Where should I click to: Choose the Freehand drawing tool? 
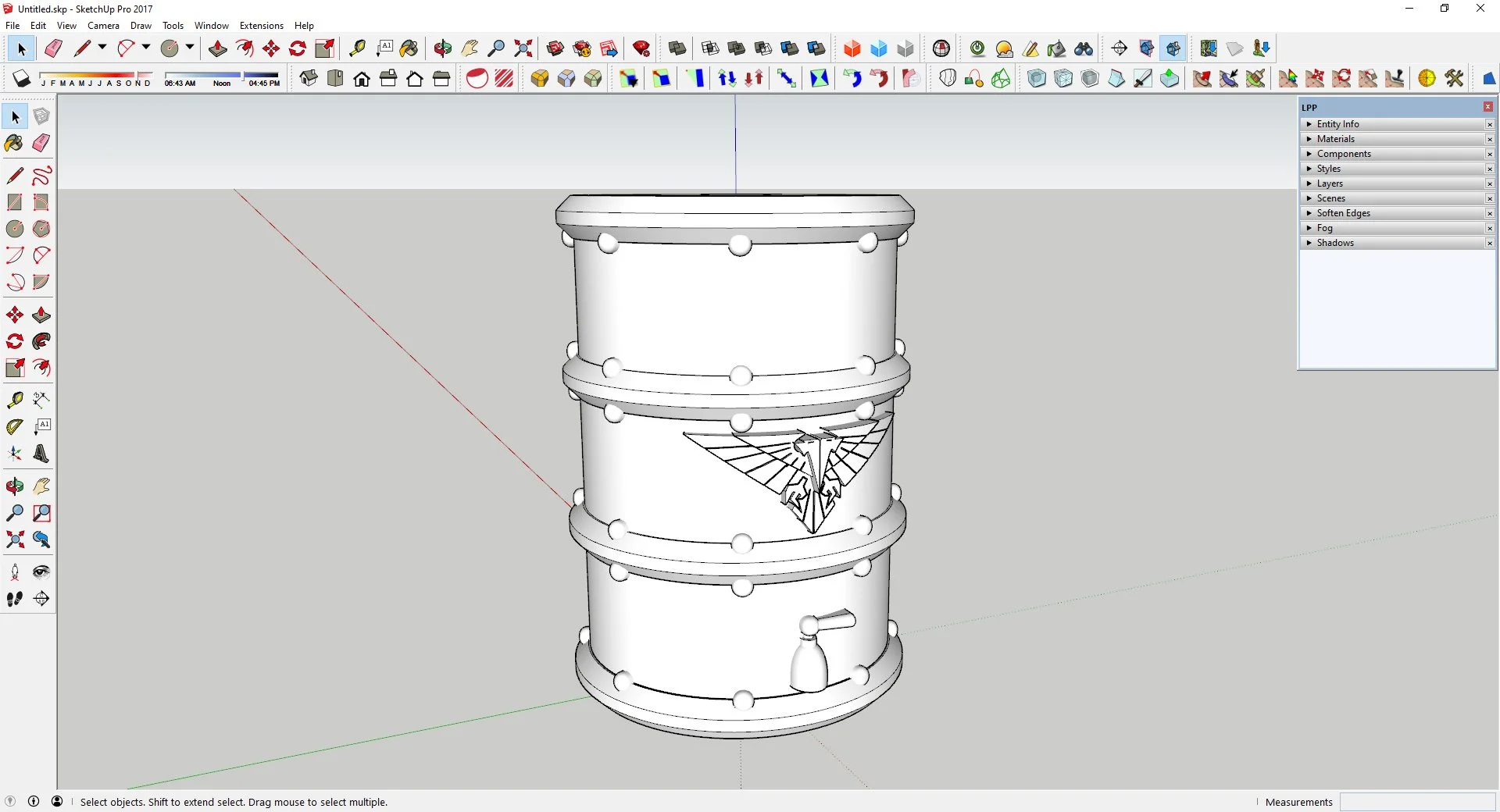pyautogui.click(x=41, y=175)
